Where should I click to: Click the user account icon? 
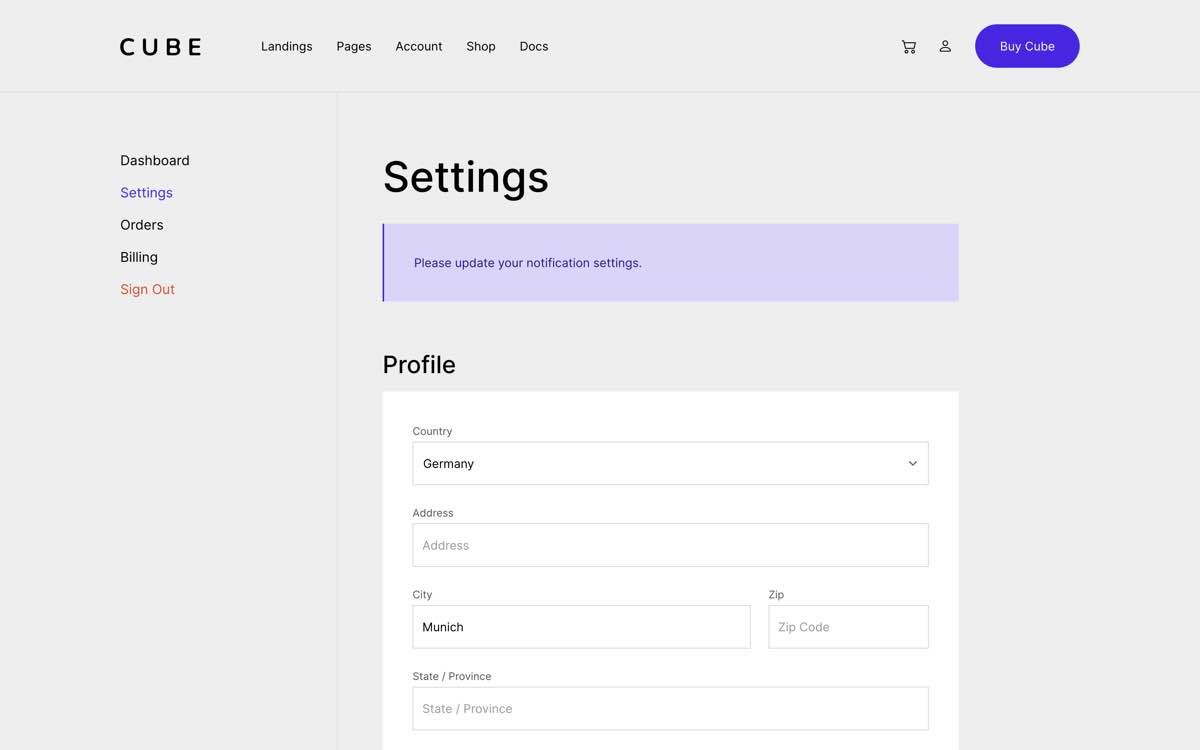[945, 46]
